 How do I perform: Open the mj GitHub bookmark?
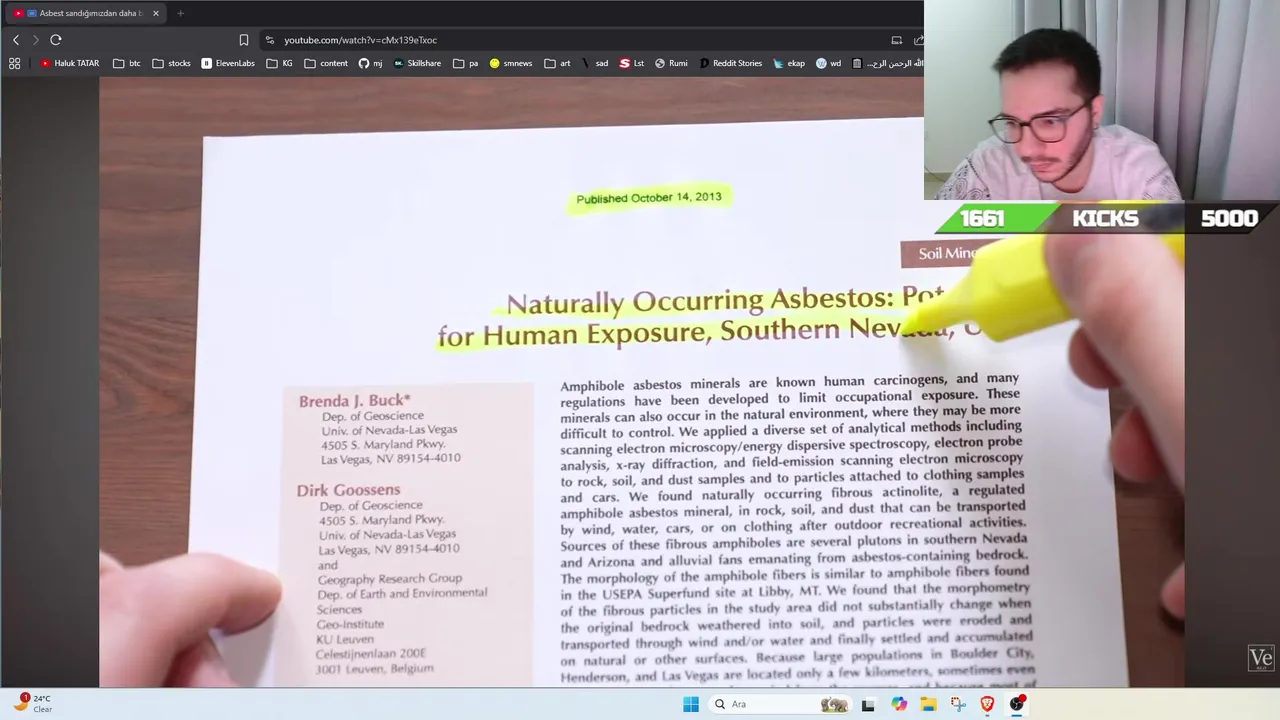point(370,63)
